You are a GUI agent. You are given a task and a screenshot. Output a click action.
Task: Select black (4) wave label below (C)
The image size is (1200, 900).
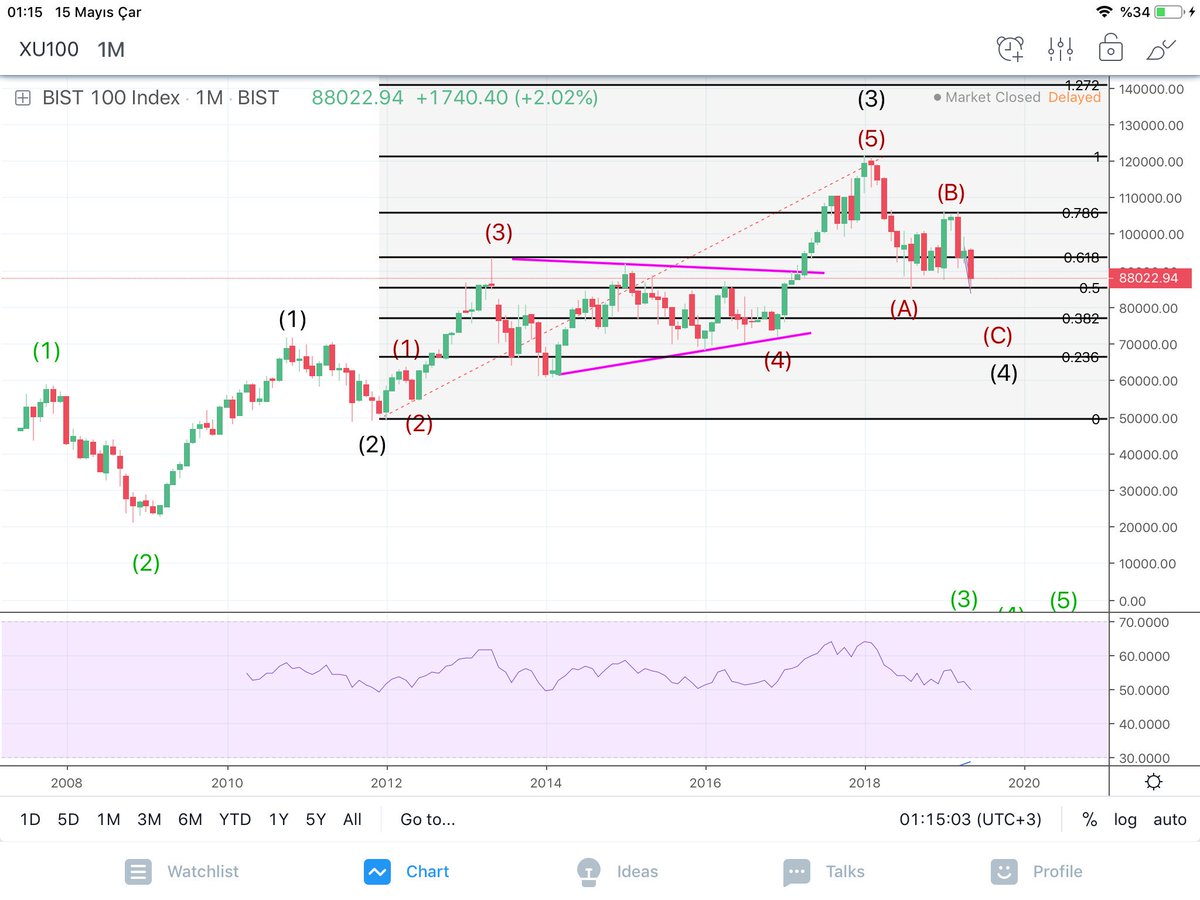[x=1004, y=374]
